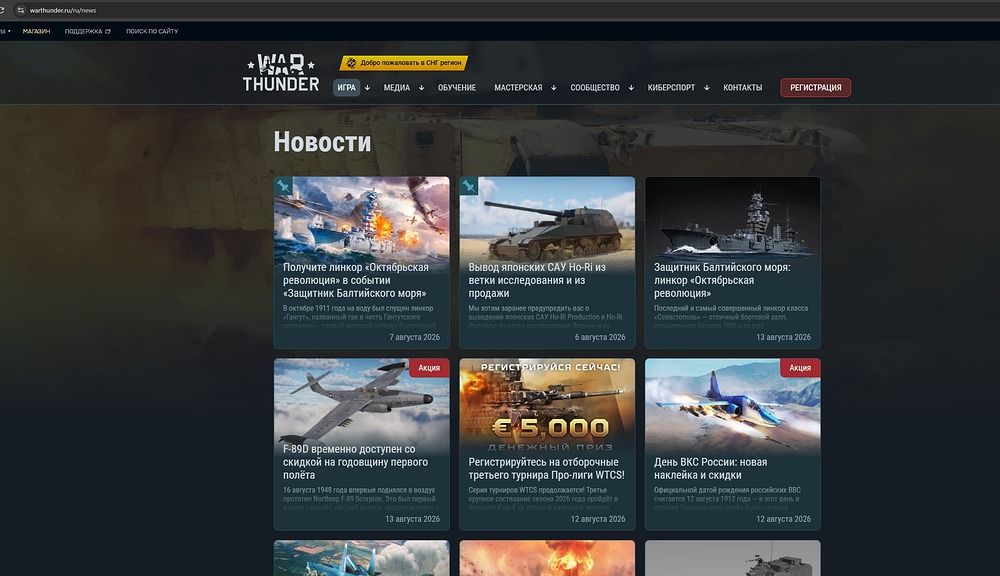Click the РЕГИСТРАЦИЯ button
Image resolution: width=1000 pixels, height=576 pixels.
tap(816, 87)
